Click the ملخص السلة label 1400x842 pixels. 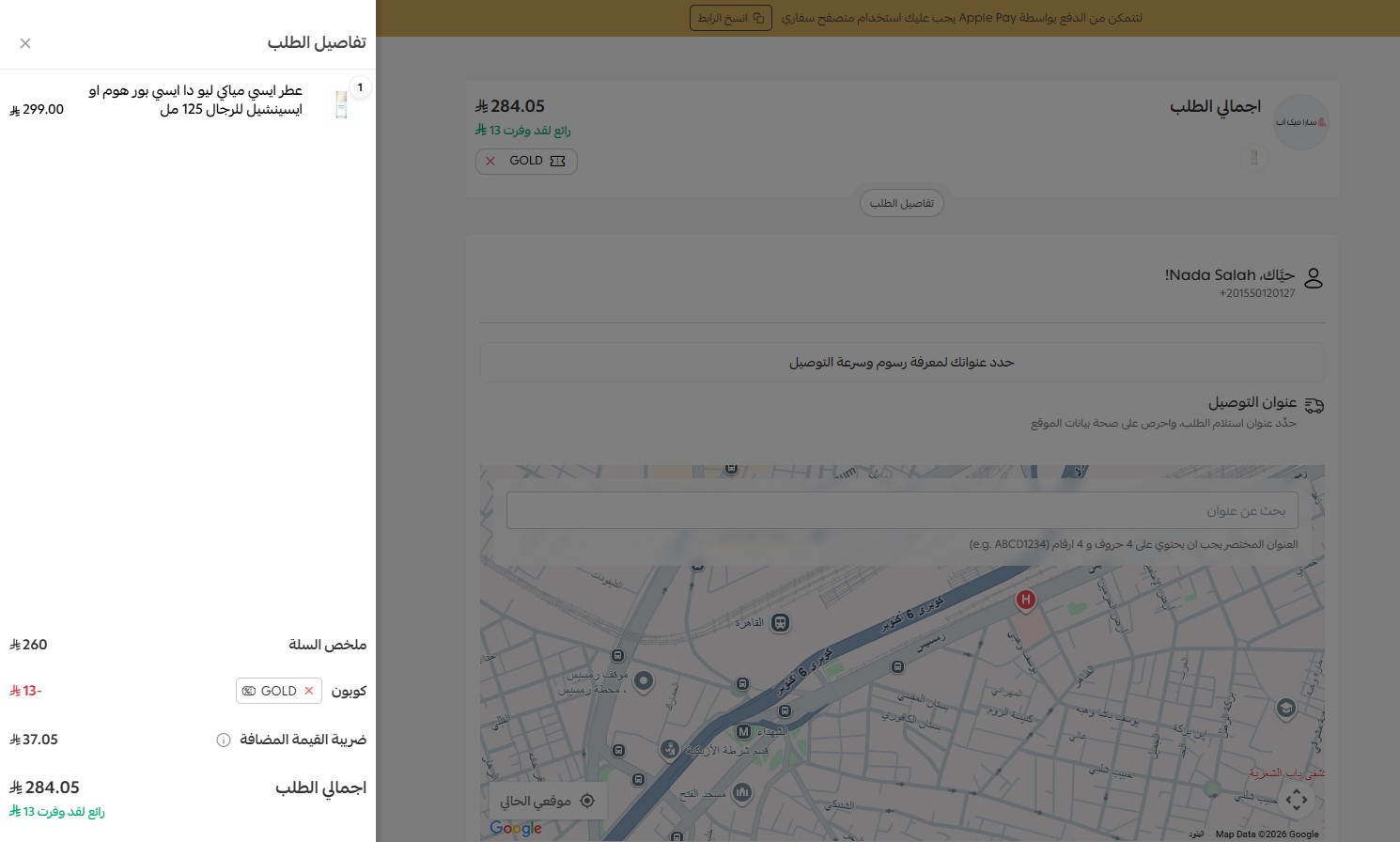click(327, 645)
